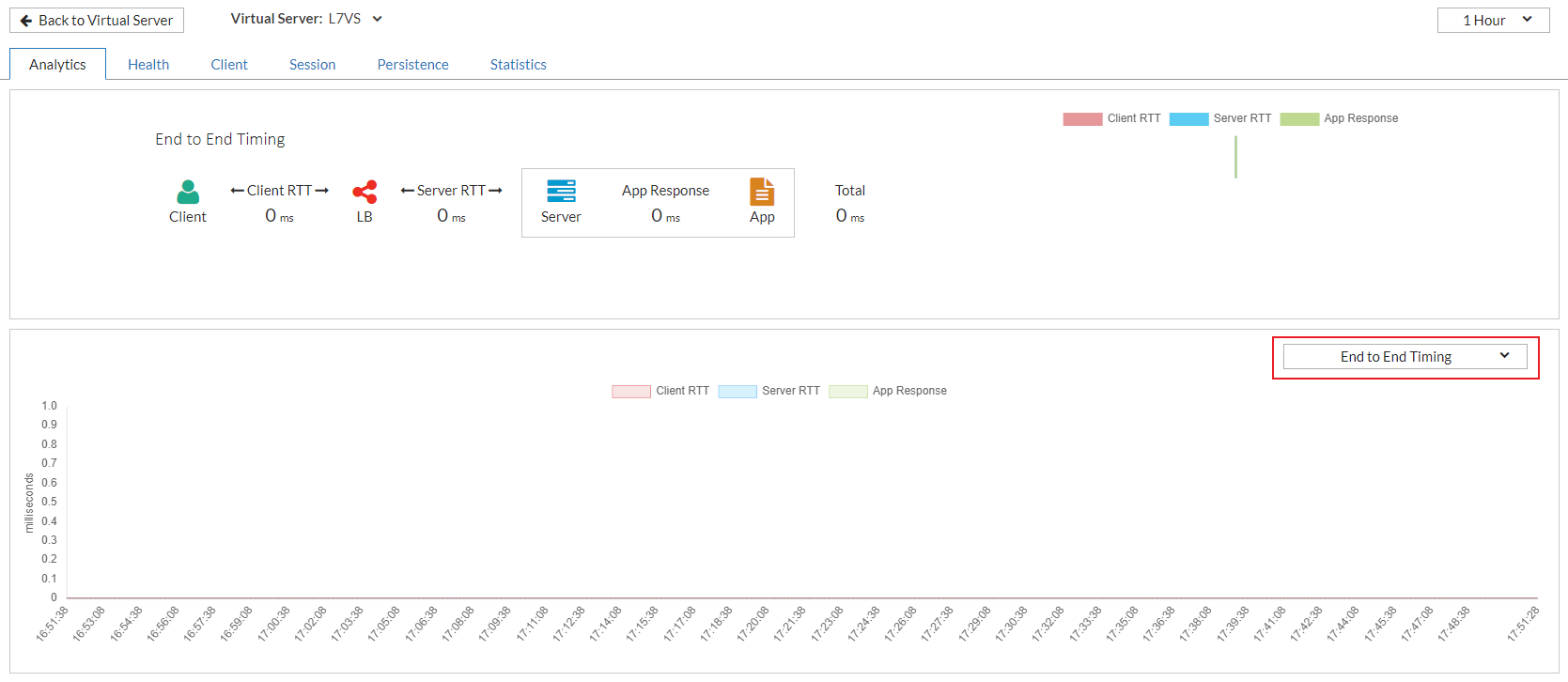Switch to the Health tab

(x=148, y=64)
